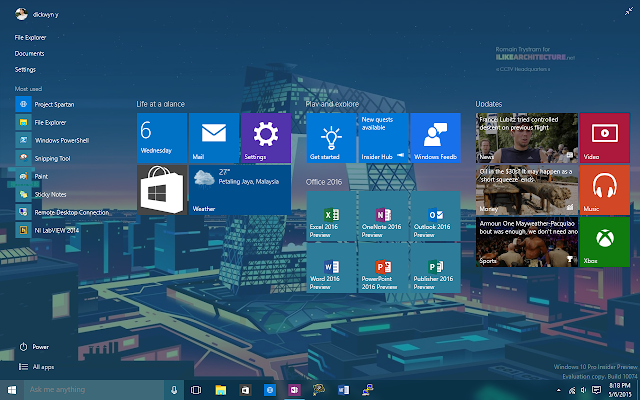
Task: Open the Store icon on the taskbar
Action: pos(245,390)
